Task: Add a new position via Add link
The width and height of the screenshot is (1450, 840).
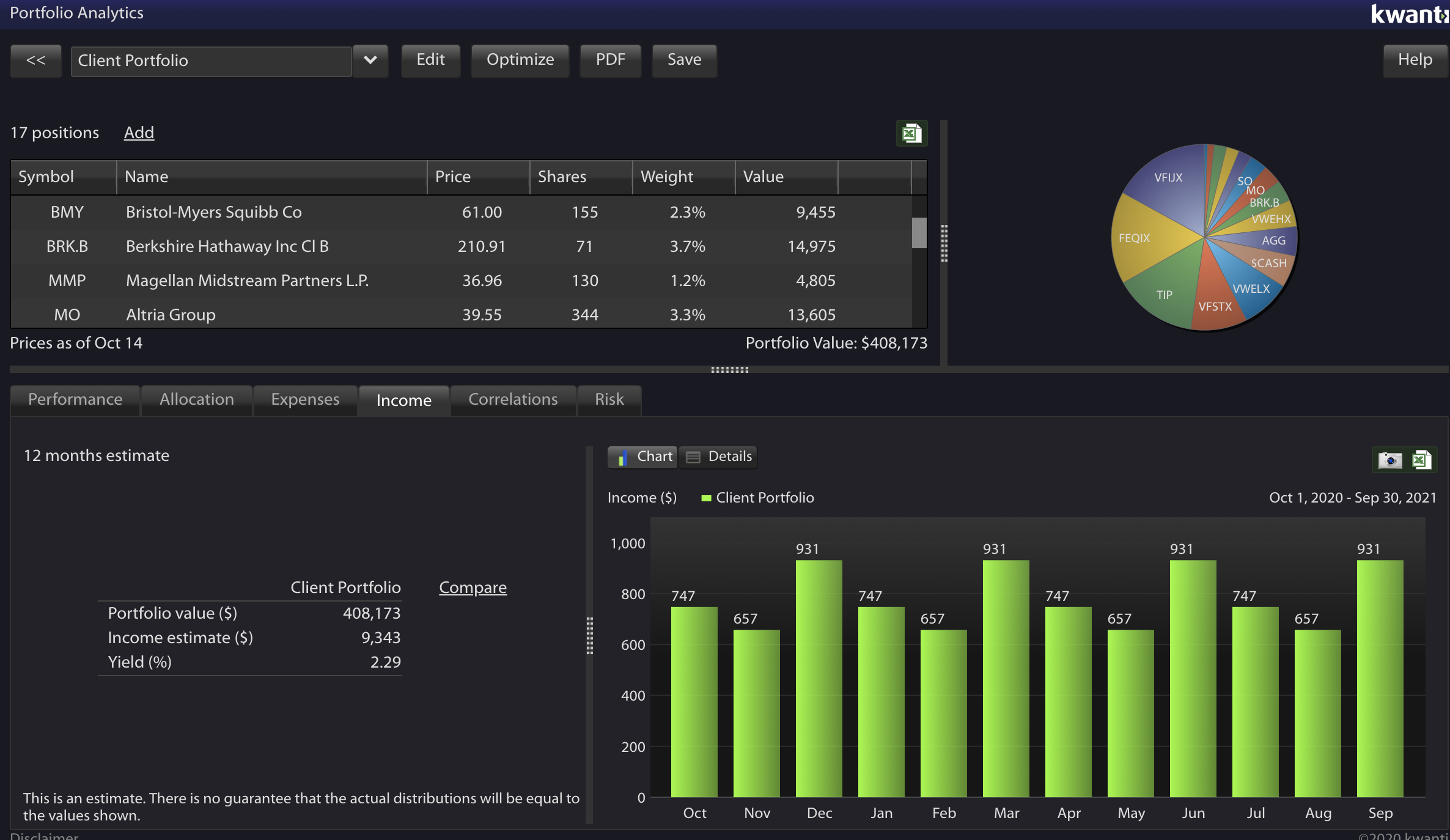Action: click(139, 133)
